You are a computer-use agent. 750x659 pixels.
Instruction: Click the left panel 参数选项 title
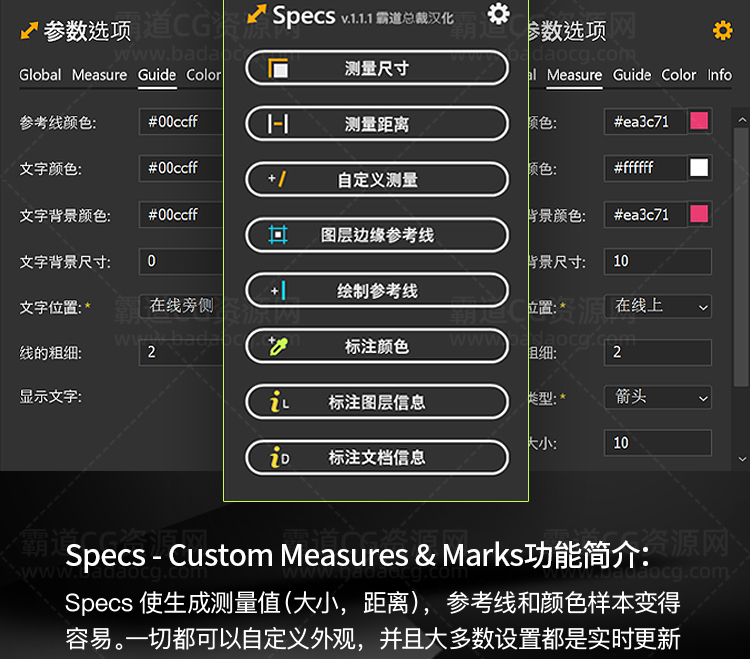[88, 32]
